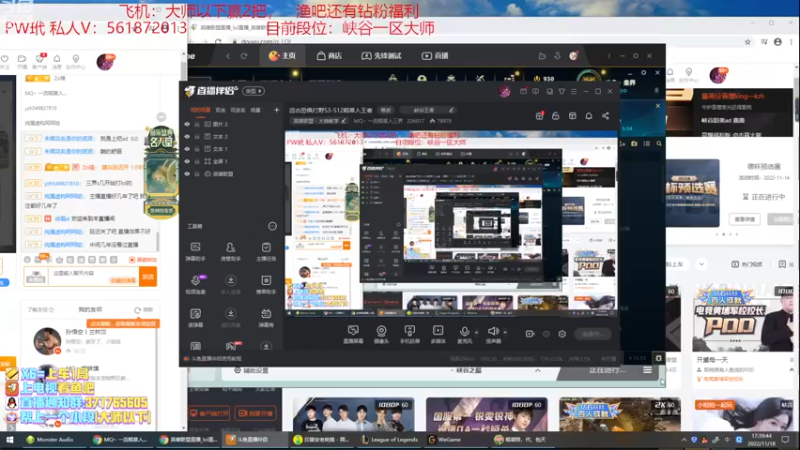Viewport: 800px width, 450px height.
Task: Open the 榜单助手 tool
Action: pyautogui.click(x=266, y=285)
